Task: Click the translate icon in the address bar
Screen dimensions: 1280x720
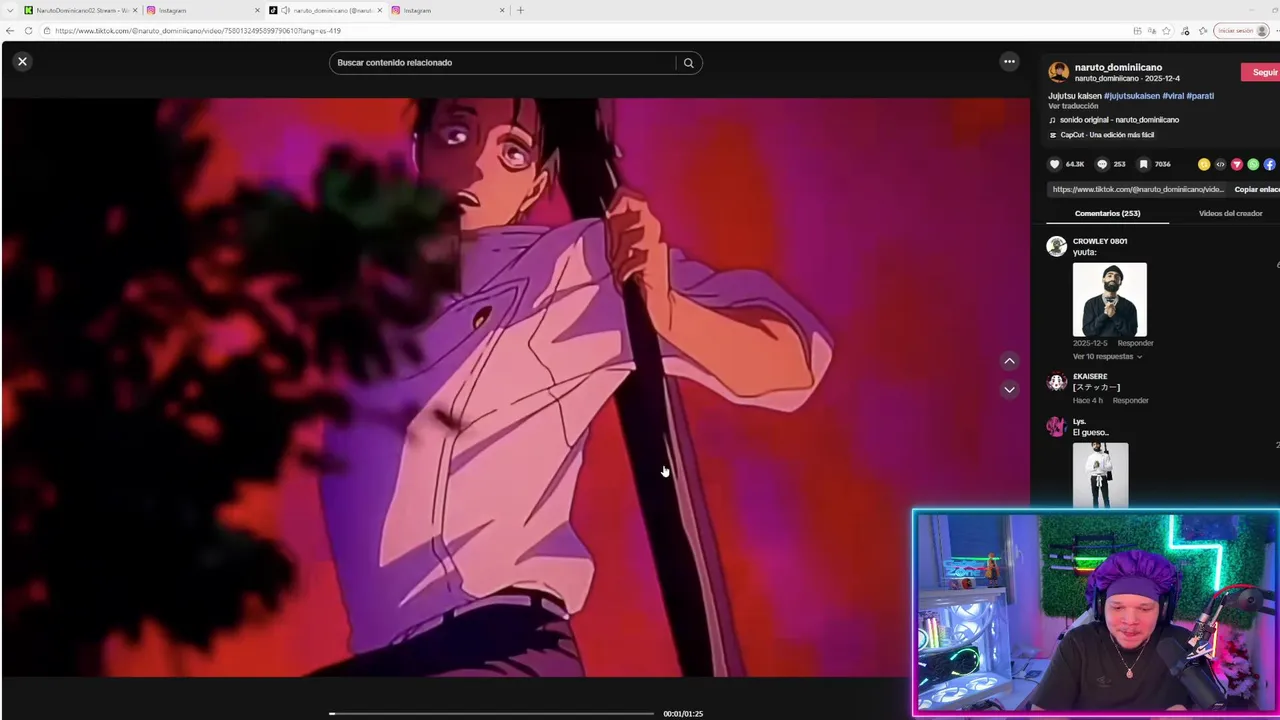Action: [1152, 31]
